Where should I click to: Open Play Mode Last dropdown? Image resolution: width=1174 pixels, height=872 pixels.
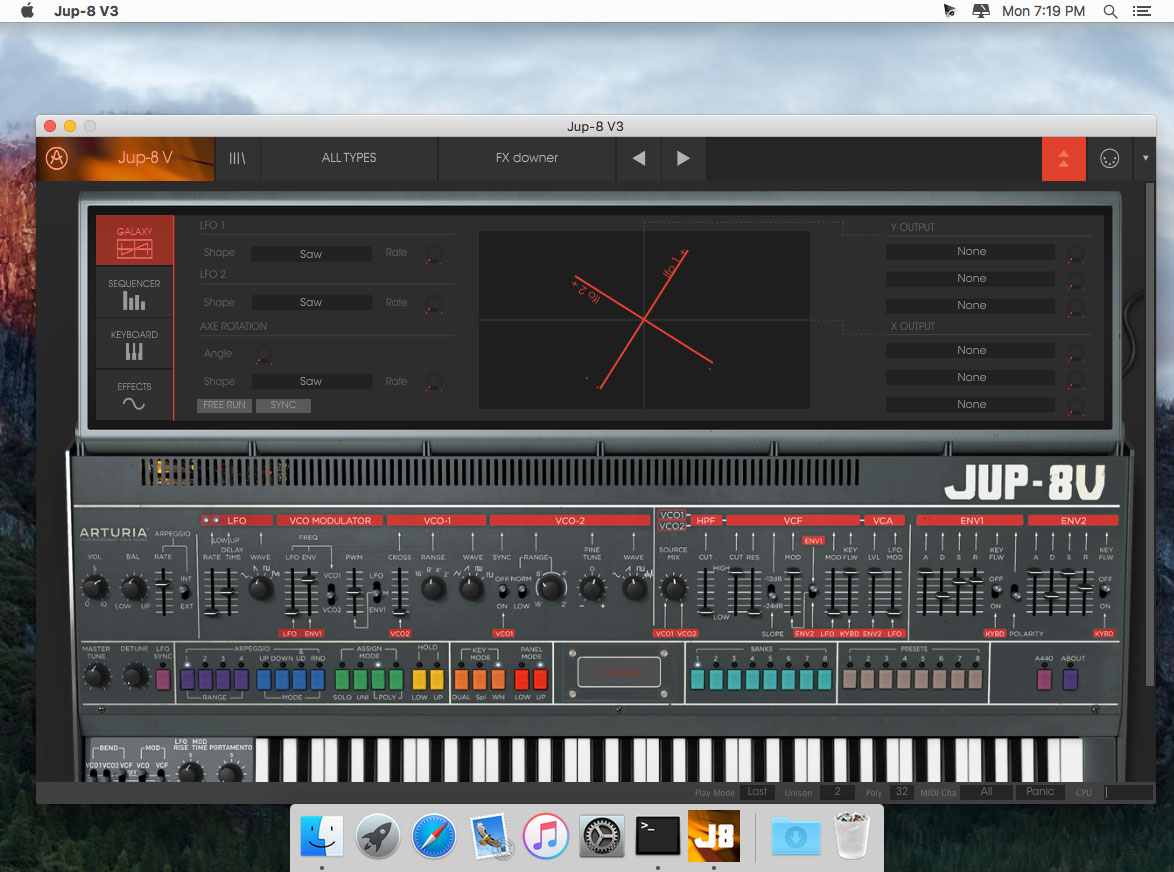[757, 792]
